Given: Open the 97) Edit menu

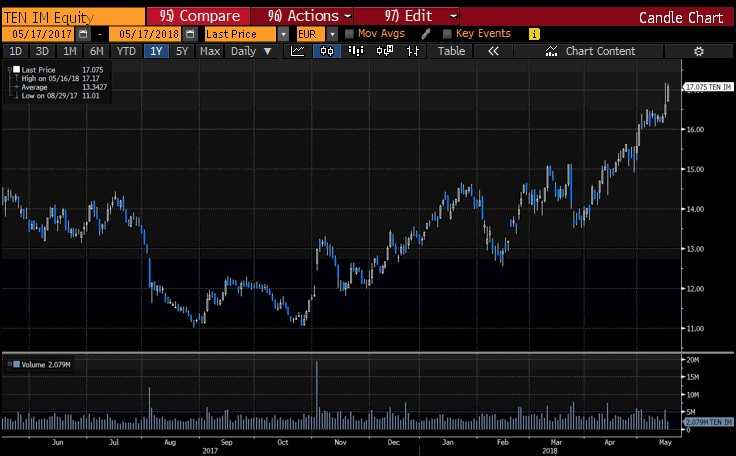Looking at the screenshot, I should (407, 16).
